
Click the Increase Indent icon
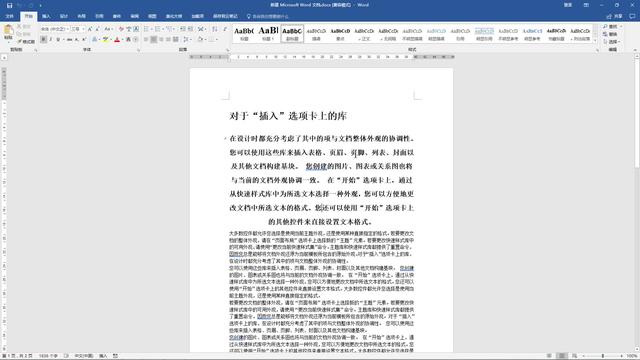[190, 29]
